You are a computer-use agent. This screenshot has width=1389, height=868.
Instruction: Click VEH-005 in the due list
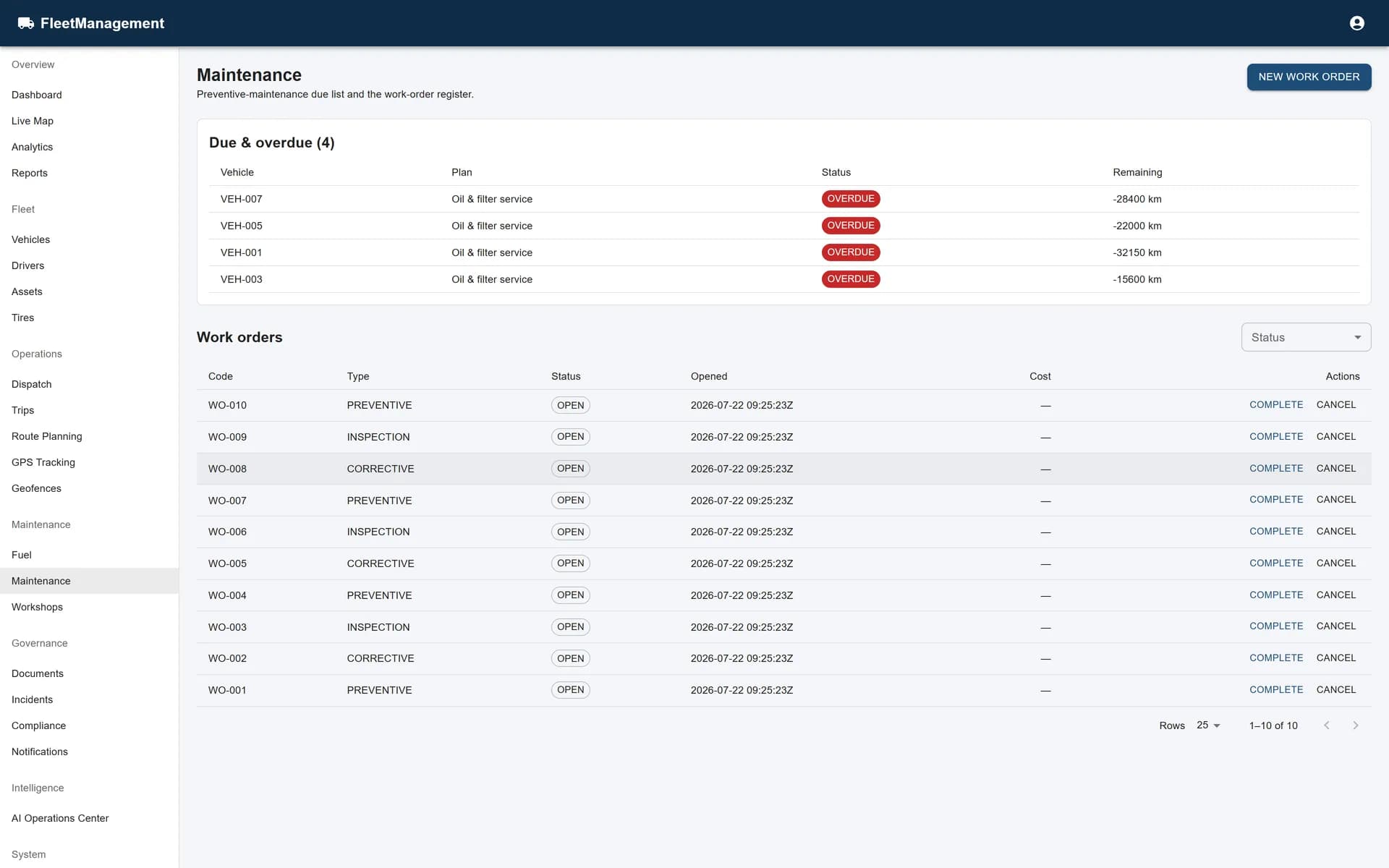pos(241,226)
